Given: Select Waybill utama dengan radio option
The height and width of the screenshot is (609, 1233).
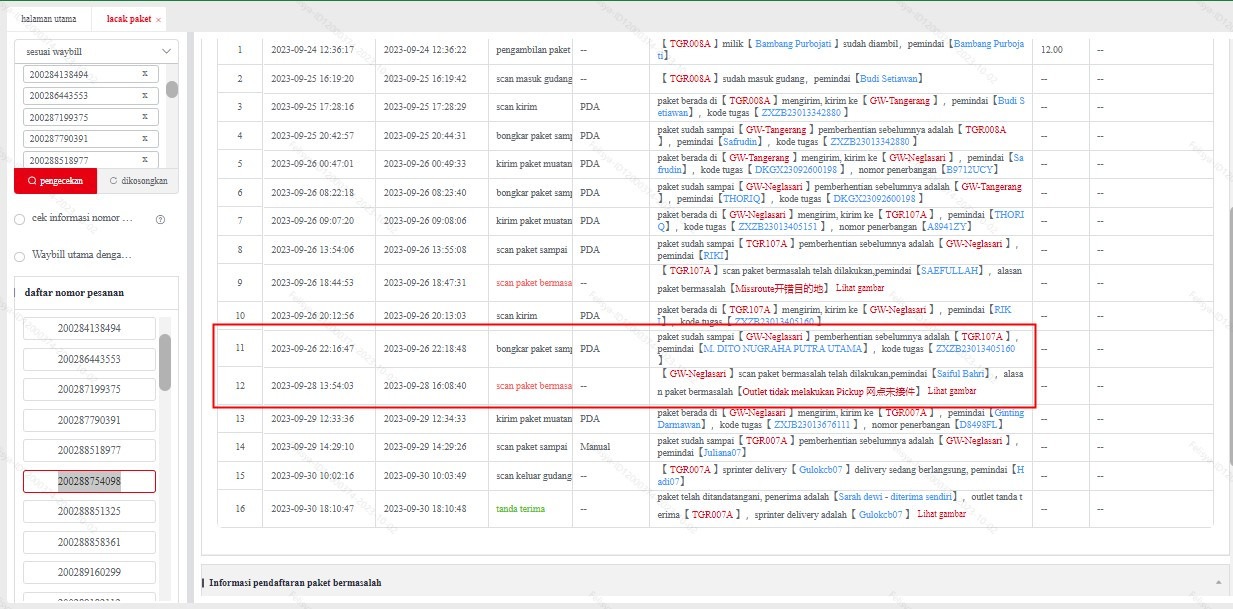Looking at the screenshot, I should [20, 255].
